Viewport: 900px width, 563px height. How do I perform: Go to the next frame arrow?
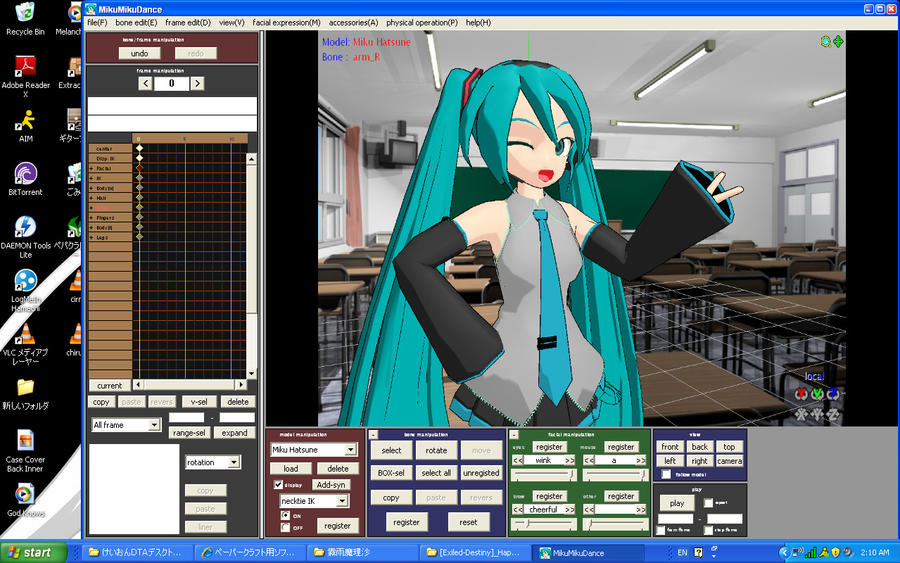tap(197, 84)
